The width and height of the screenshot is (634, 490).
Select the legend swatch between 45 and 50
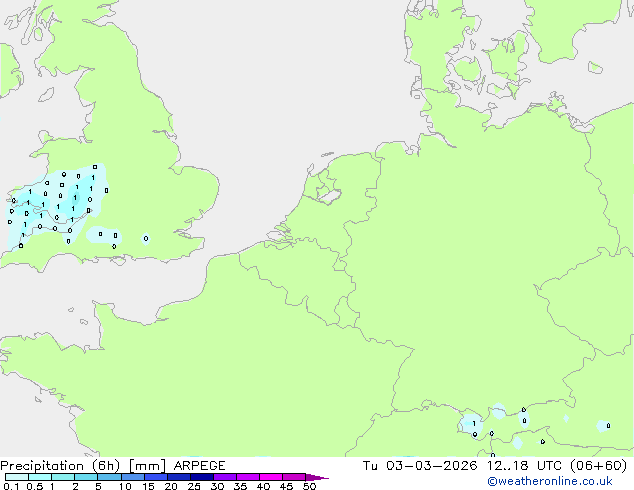pos(295,478)
